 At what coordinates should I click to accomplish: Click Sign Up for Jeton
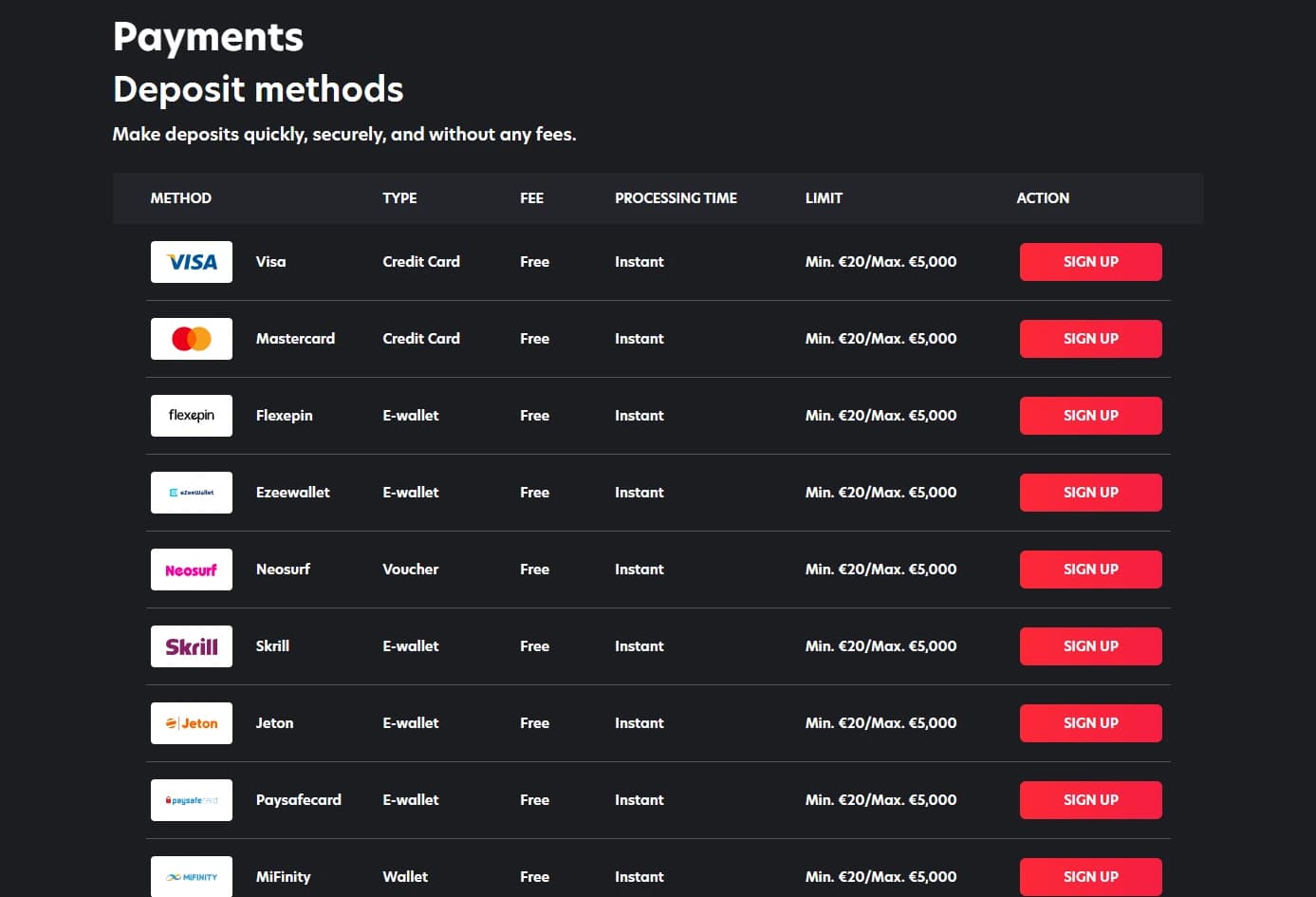[1090, 723]
